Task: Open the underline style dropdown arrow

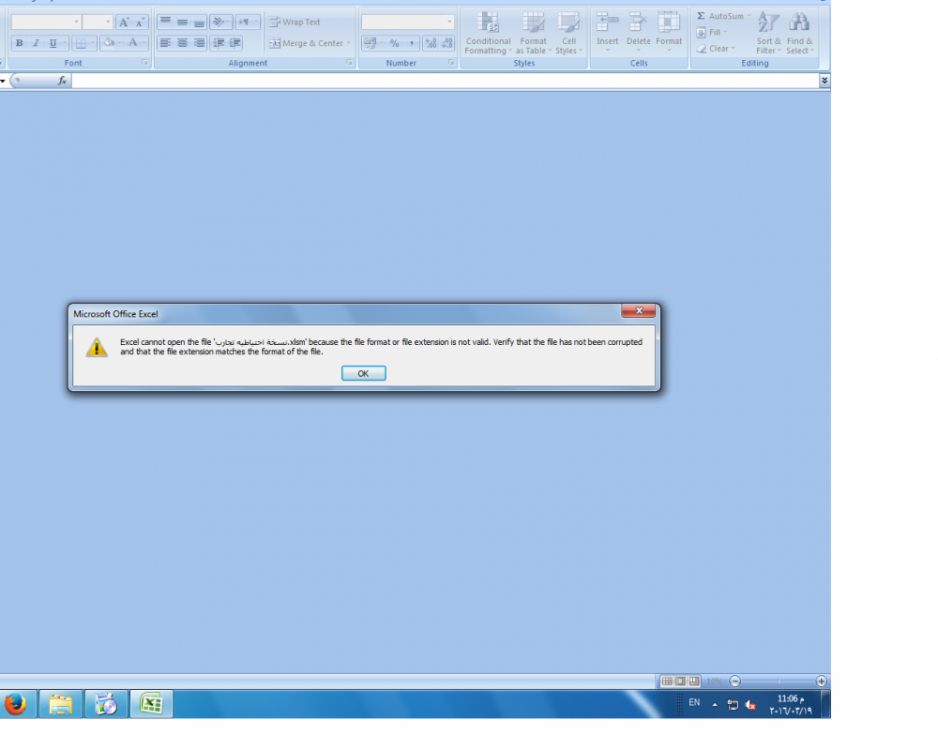Action: (64, 43)
